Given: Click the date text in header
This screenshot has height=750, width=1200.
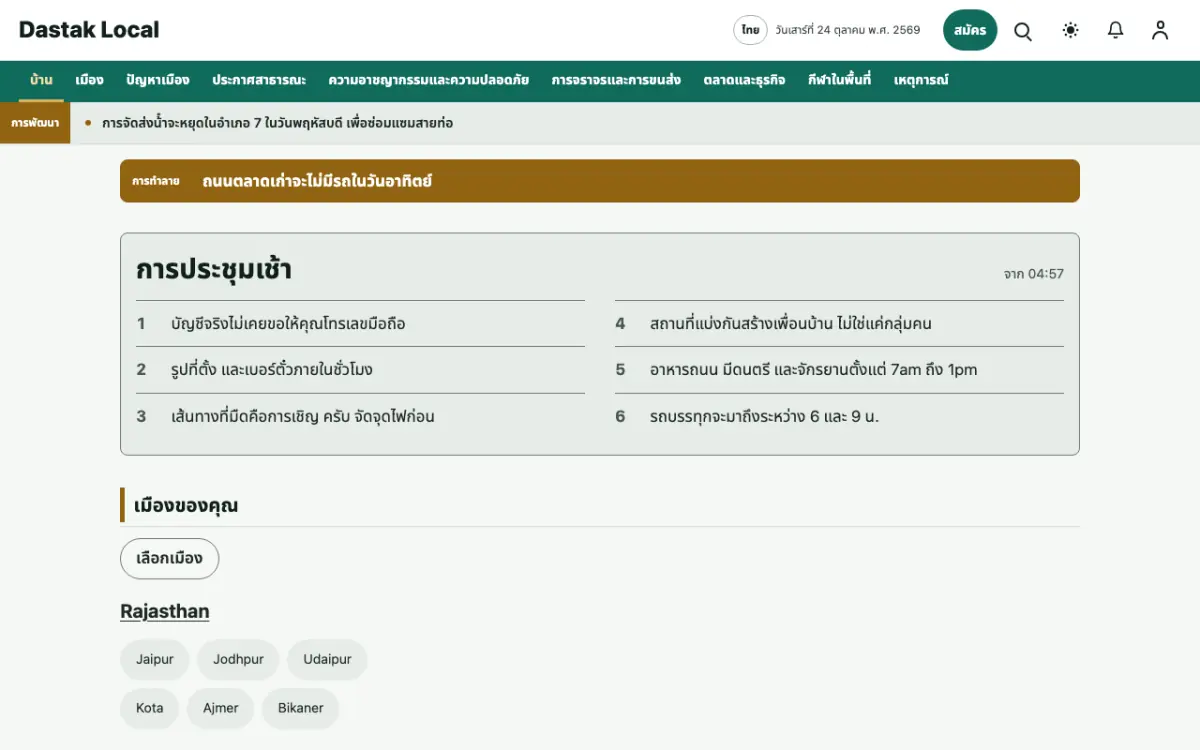Looking at the screenshot, I should coord(848,30).
